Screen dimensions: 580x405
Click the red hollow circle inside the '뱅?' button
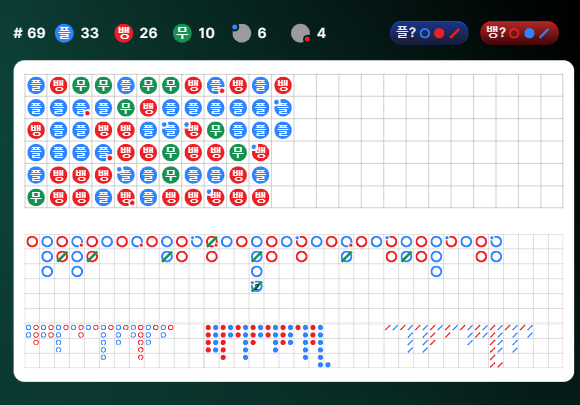pyautogui.click(x=514, y=34)
